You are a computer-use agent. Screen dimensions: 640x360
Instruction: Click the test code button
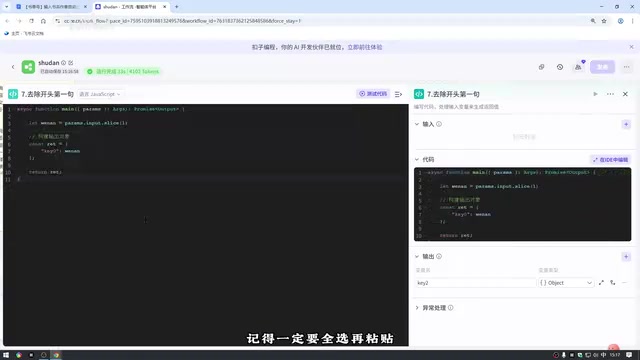(373, 94)
